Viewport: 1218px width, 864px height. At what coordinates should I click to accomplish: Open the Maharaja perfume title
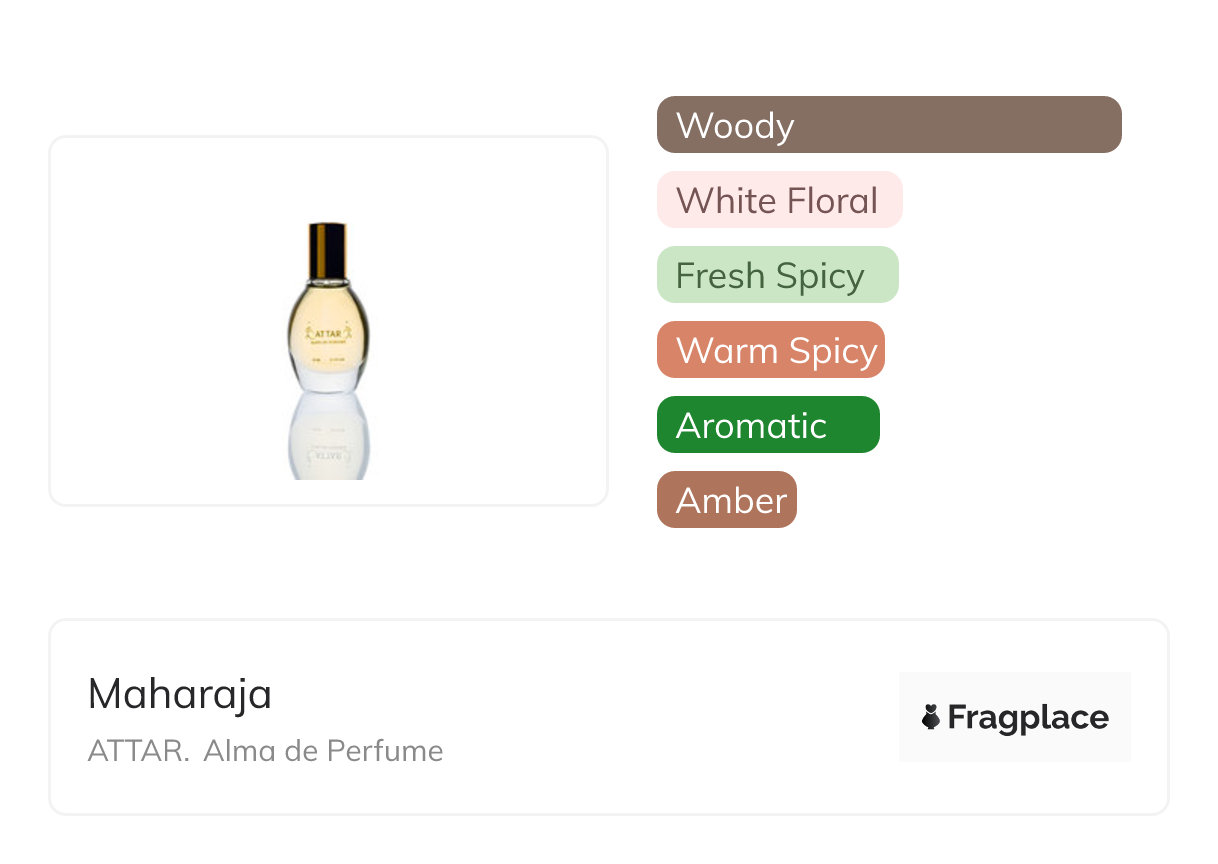coord(180,694)
